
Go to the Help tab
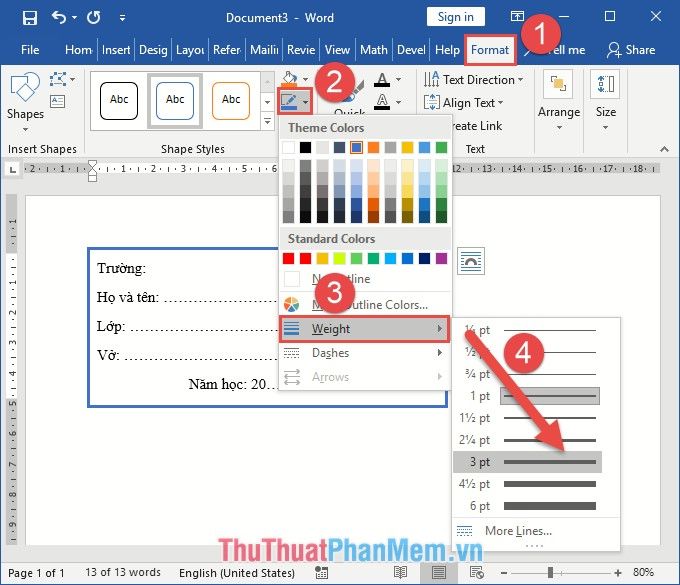[x=447, y=50]
